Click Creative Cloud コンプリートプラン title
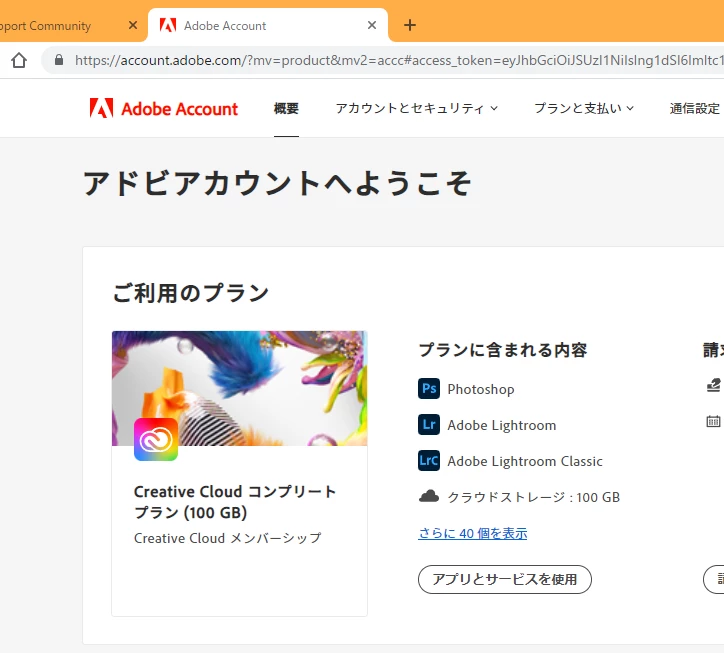The width and height of the screenshot is (724, 653). pyautogui.click(x=235, y=502)
